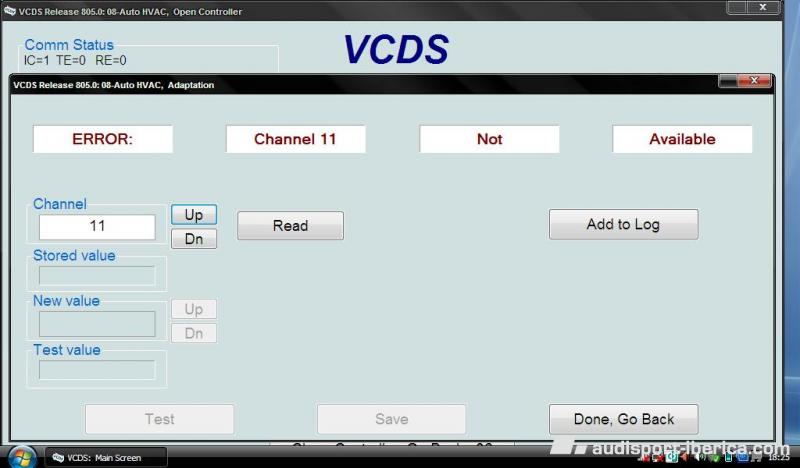Click Done, Go Back
This screenshot has width=800, height=468.
point(623,419)
